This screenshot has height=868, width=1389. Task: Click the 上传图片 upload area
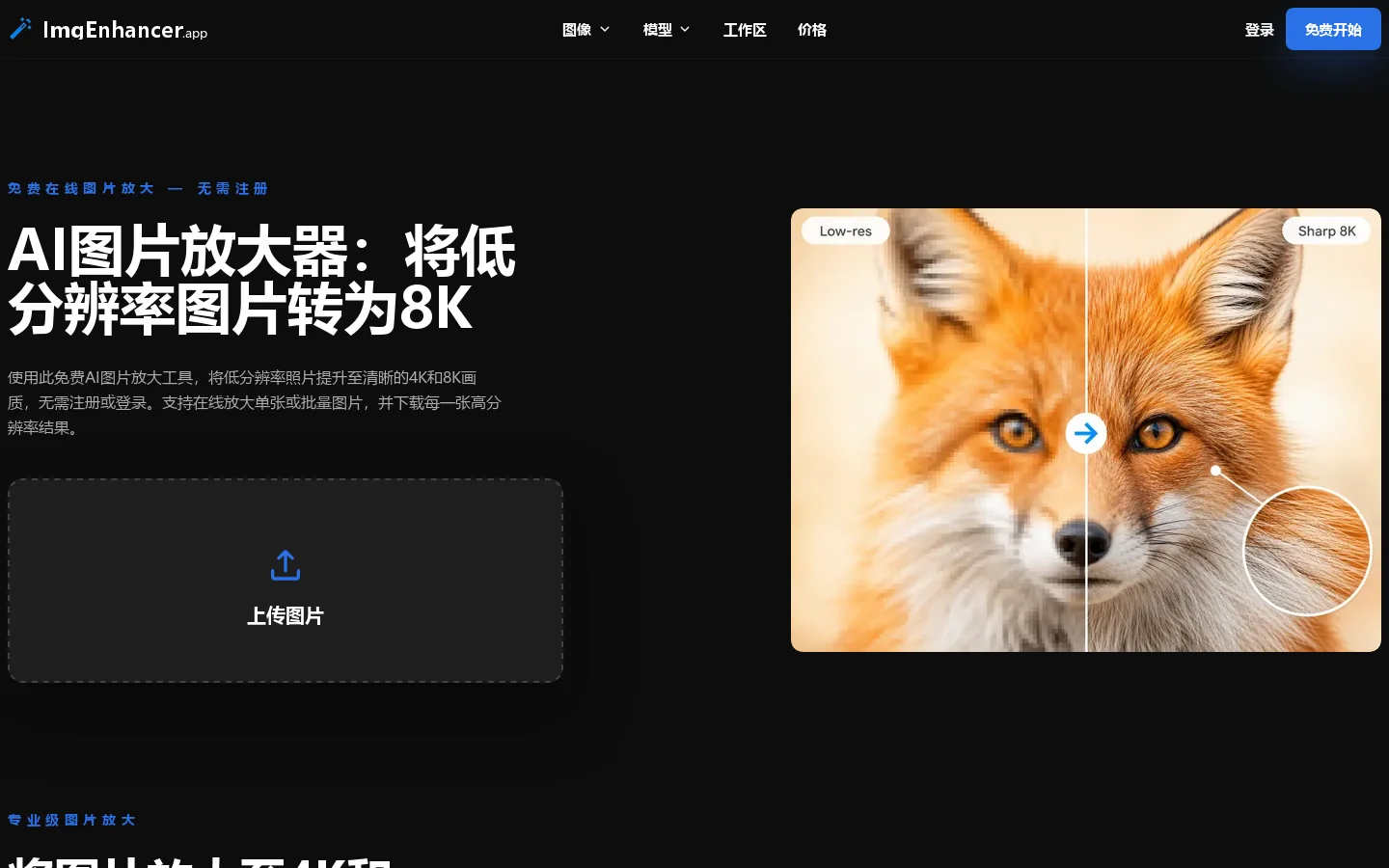286,581
